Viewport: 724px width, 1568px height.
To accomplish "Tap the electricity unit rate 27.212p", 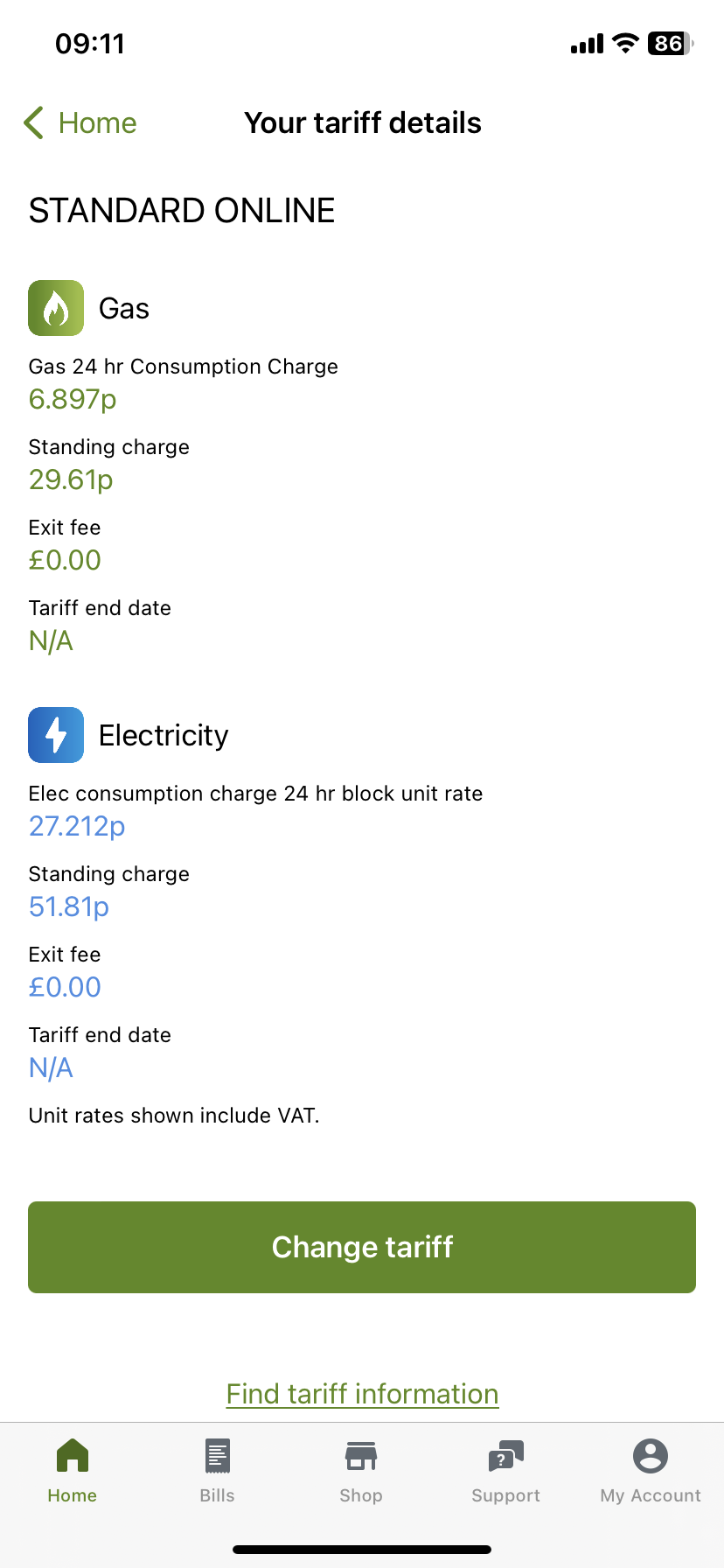I will click(77, 826).
